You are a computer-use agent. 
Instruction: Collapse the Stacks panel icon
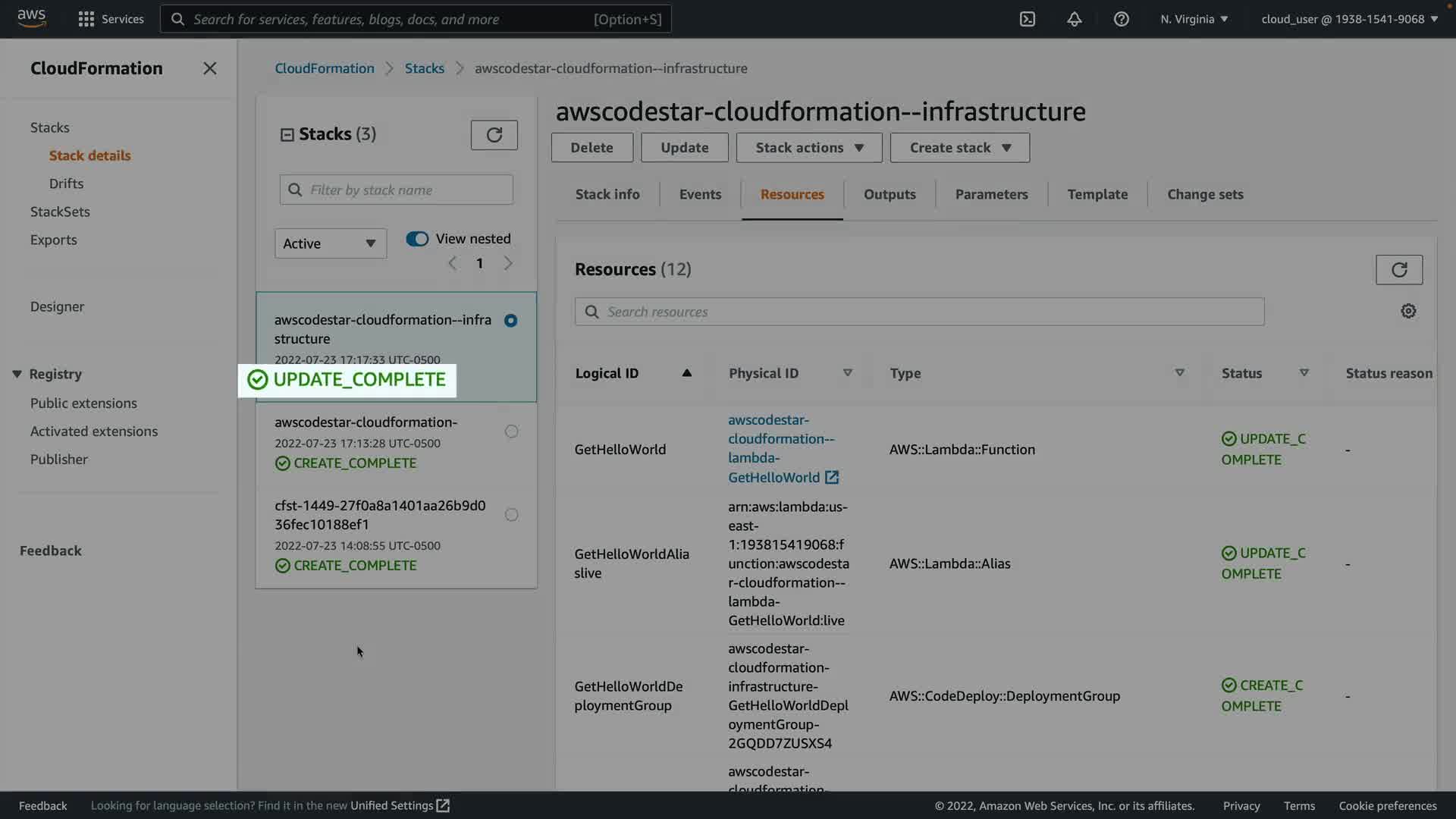[x=287, y=135]
